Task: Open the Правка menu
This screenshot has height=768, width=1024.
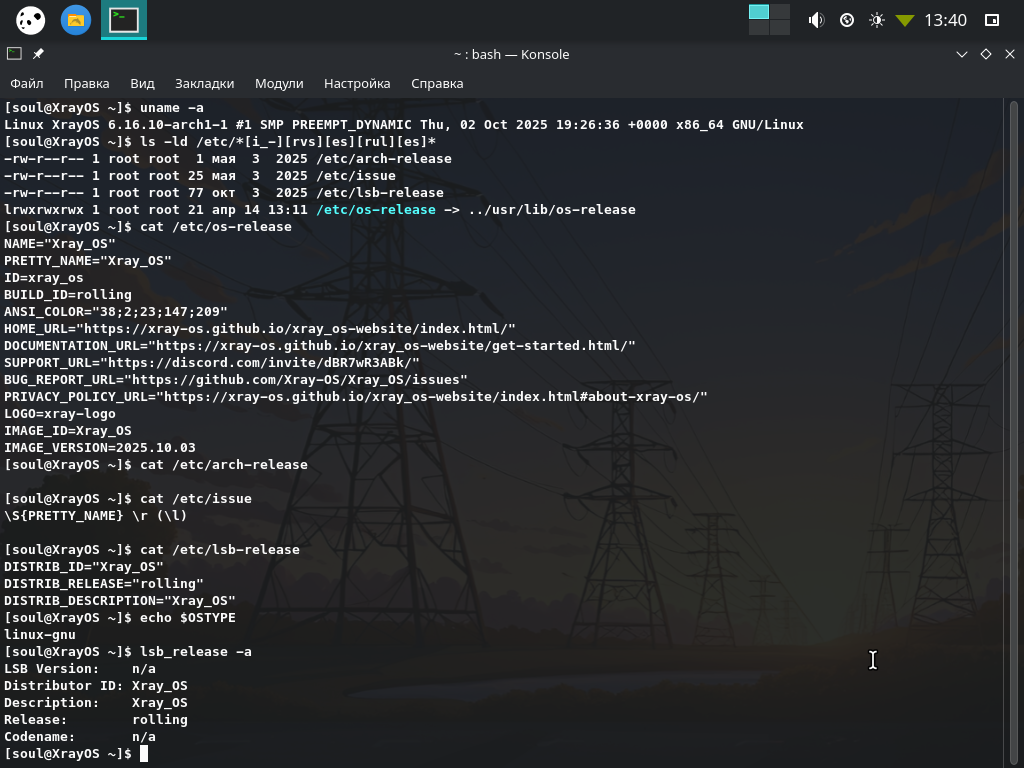Action: click(x=86, y=84)
